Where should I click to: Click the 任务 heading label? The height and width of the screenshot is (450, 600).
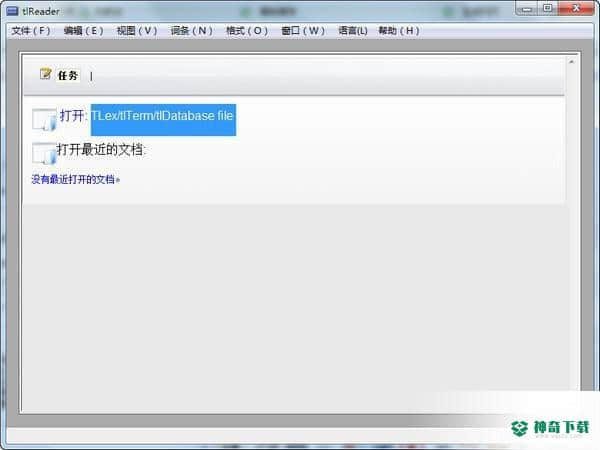point(68,75)
